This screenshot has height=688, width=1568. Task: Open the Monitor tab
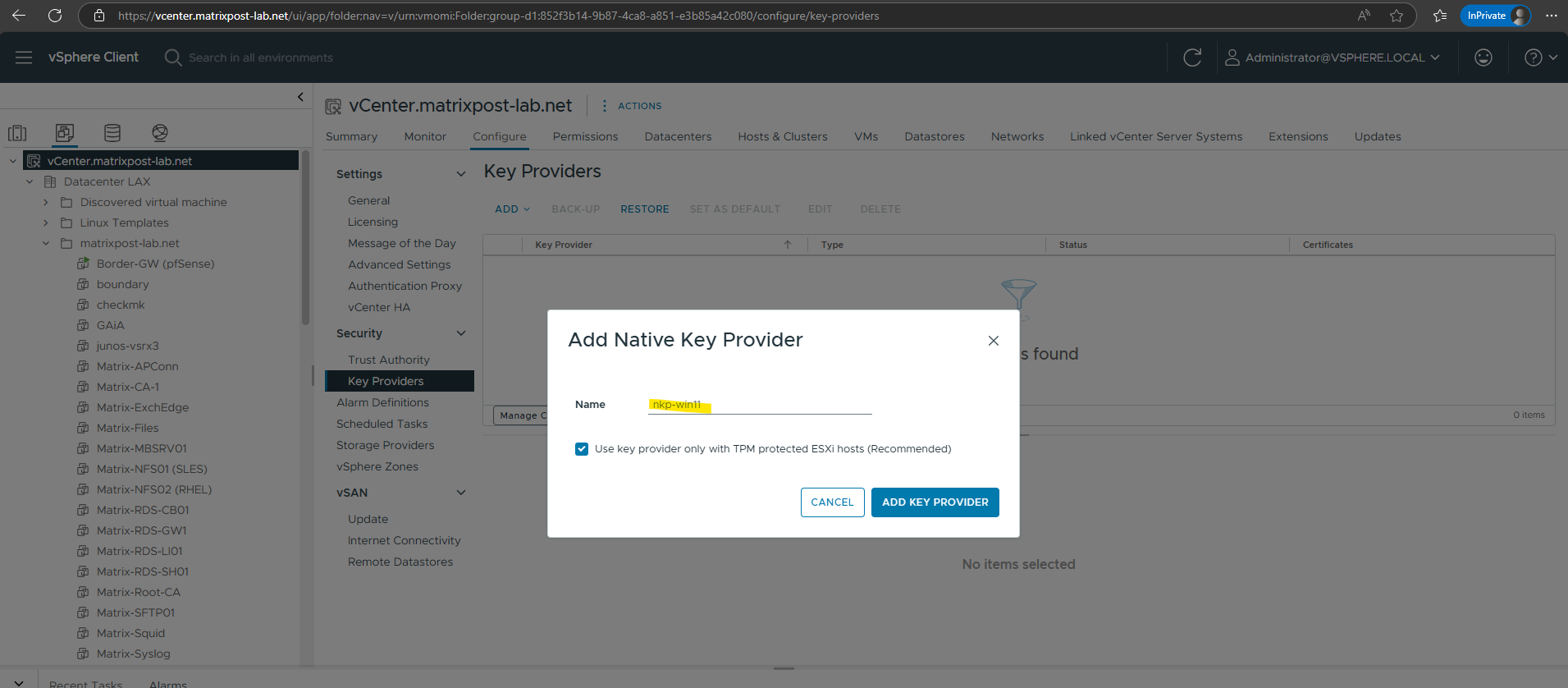(425, 136)
